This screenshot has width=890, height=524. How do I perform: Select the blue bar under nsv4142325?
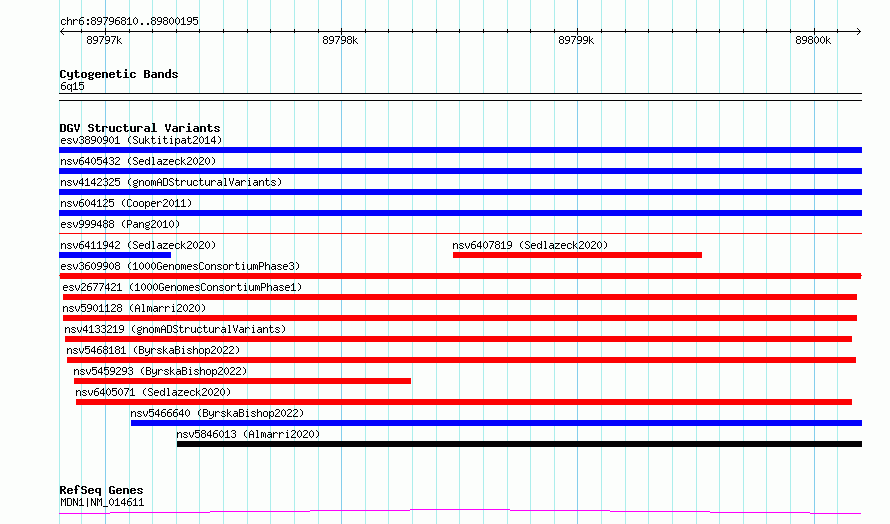coord(460,192)
